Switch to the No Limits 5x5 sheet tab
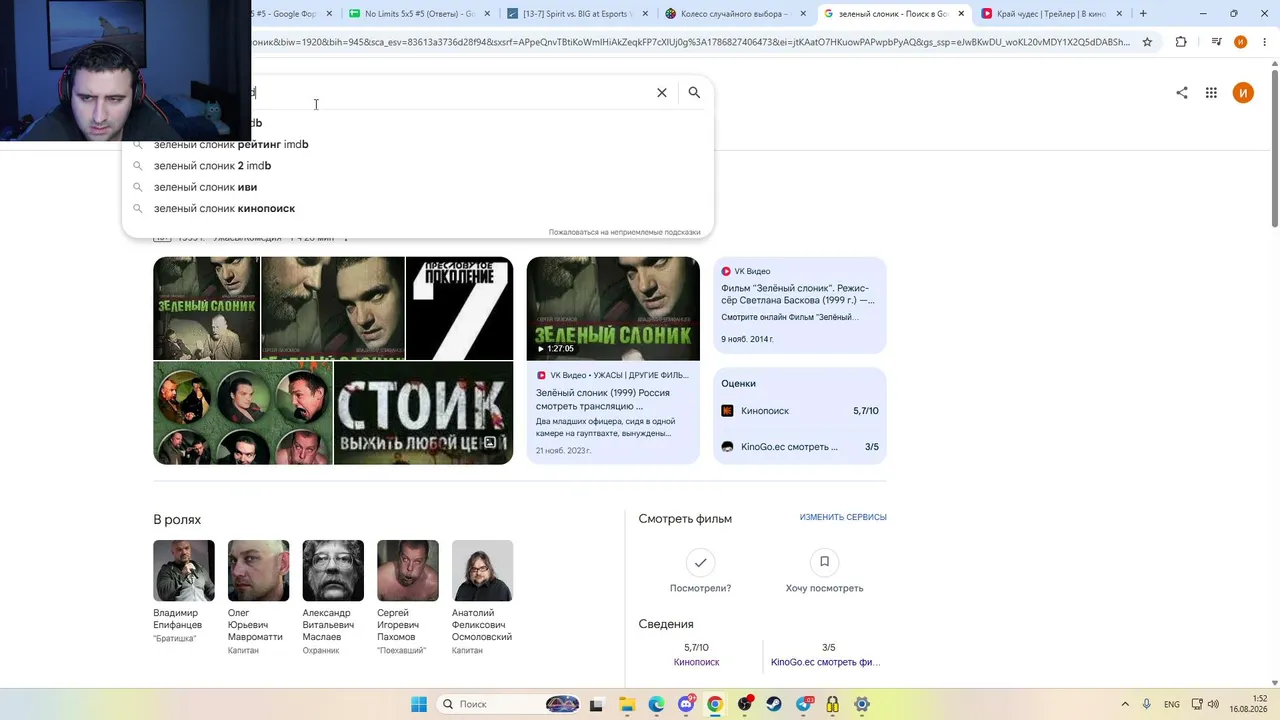The image size is (1280, 720). 420,14
